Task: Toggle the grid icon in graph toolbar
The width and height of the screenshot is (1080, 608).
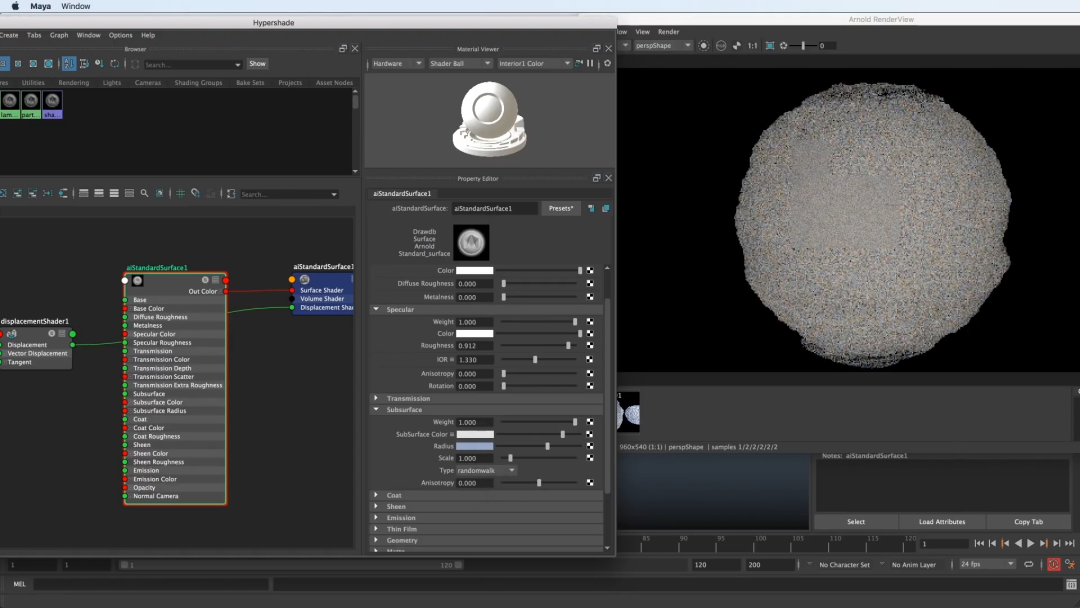Action: [x=180, y=194]
